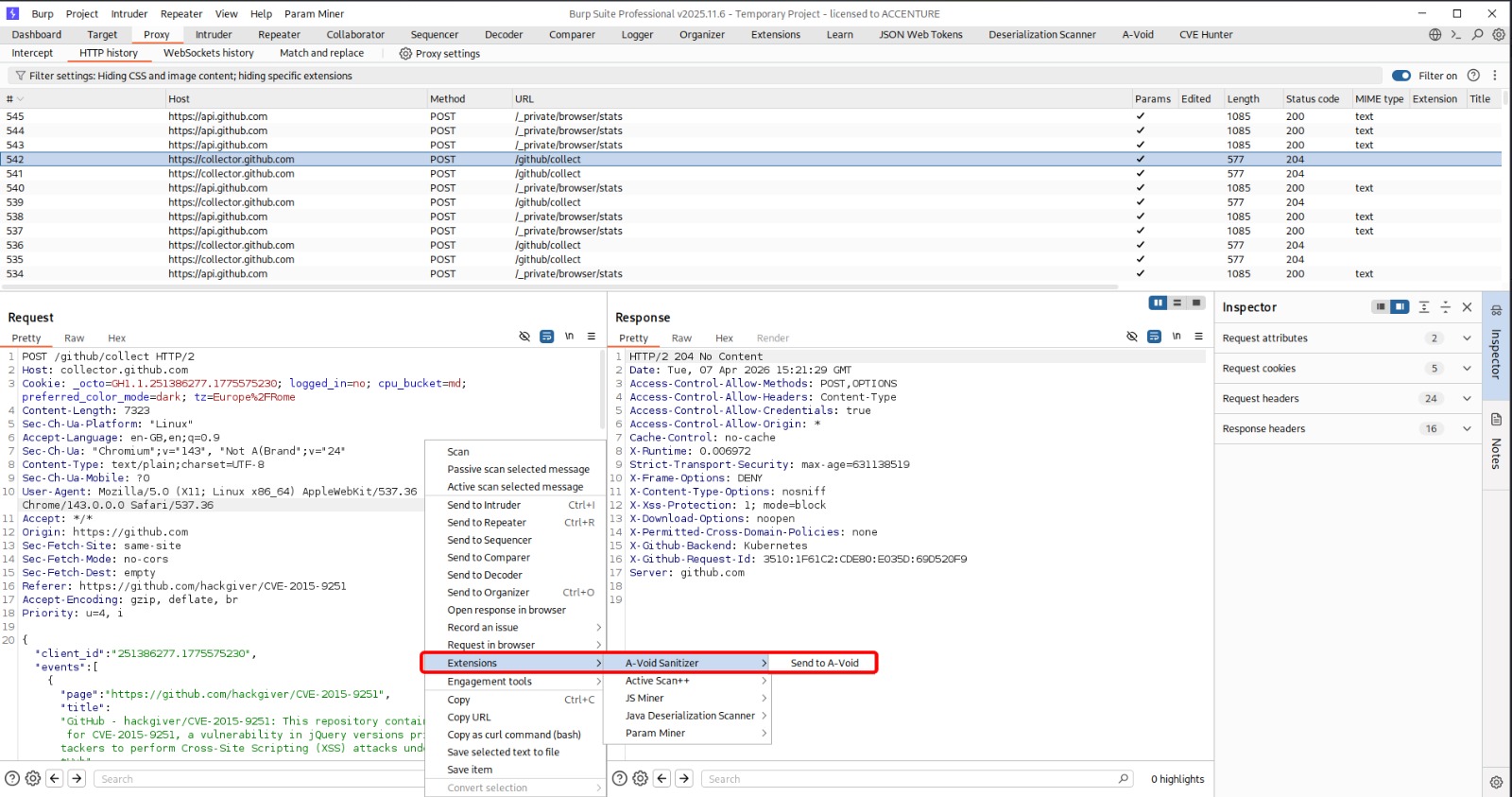The image size is (1512, 797).
Task: Open JSON Web Tokens tab
Action: 920,35
